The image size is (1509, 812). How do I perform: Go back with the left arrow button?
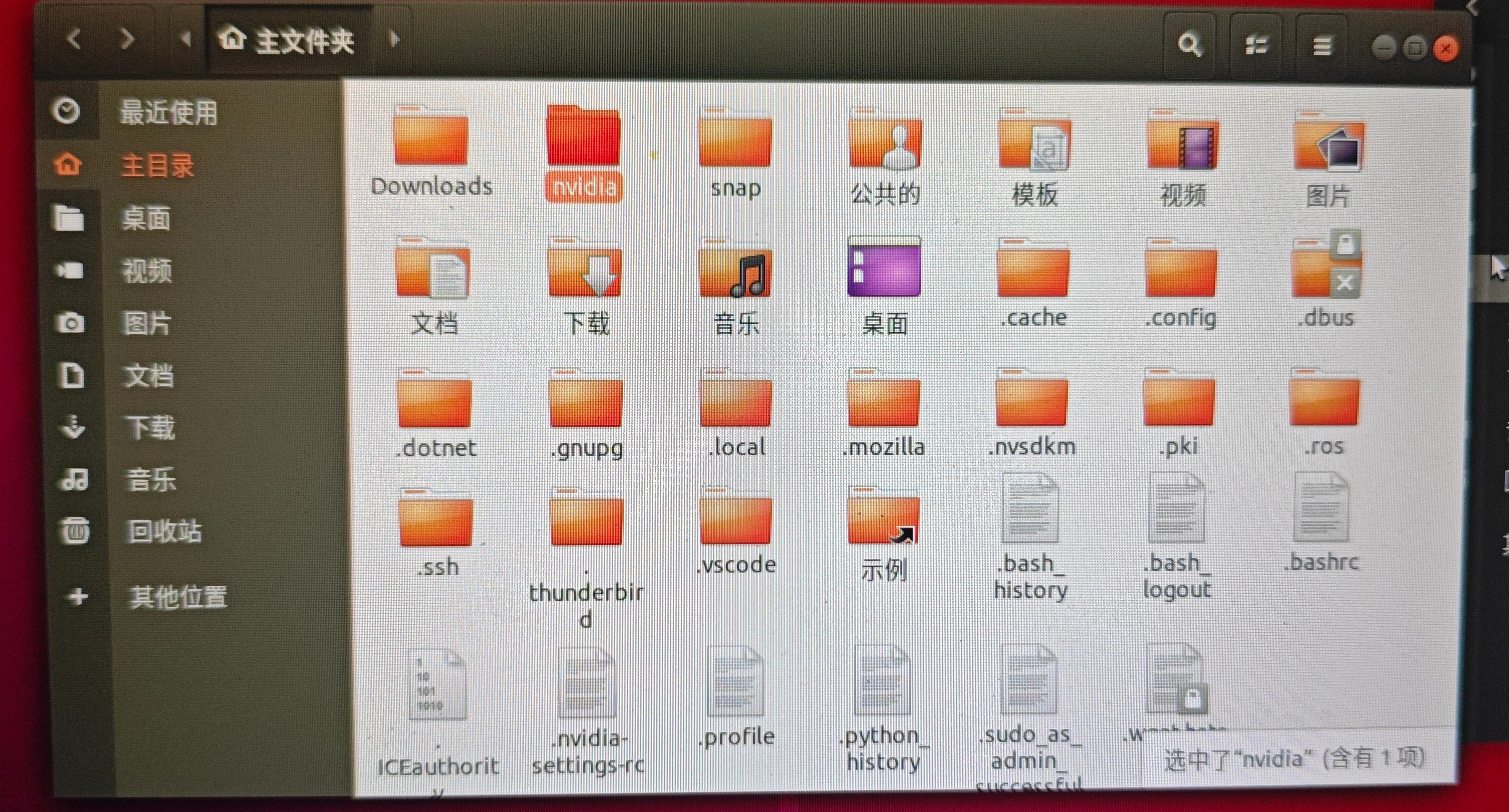tap(74, 39)
